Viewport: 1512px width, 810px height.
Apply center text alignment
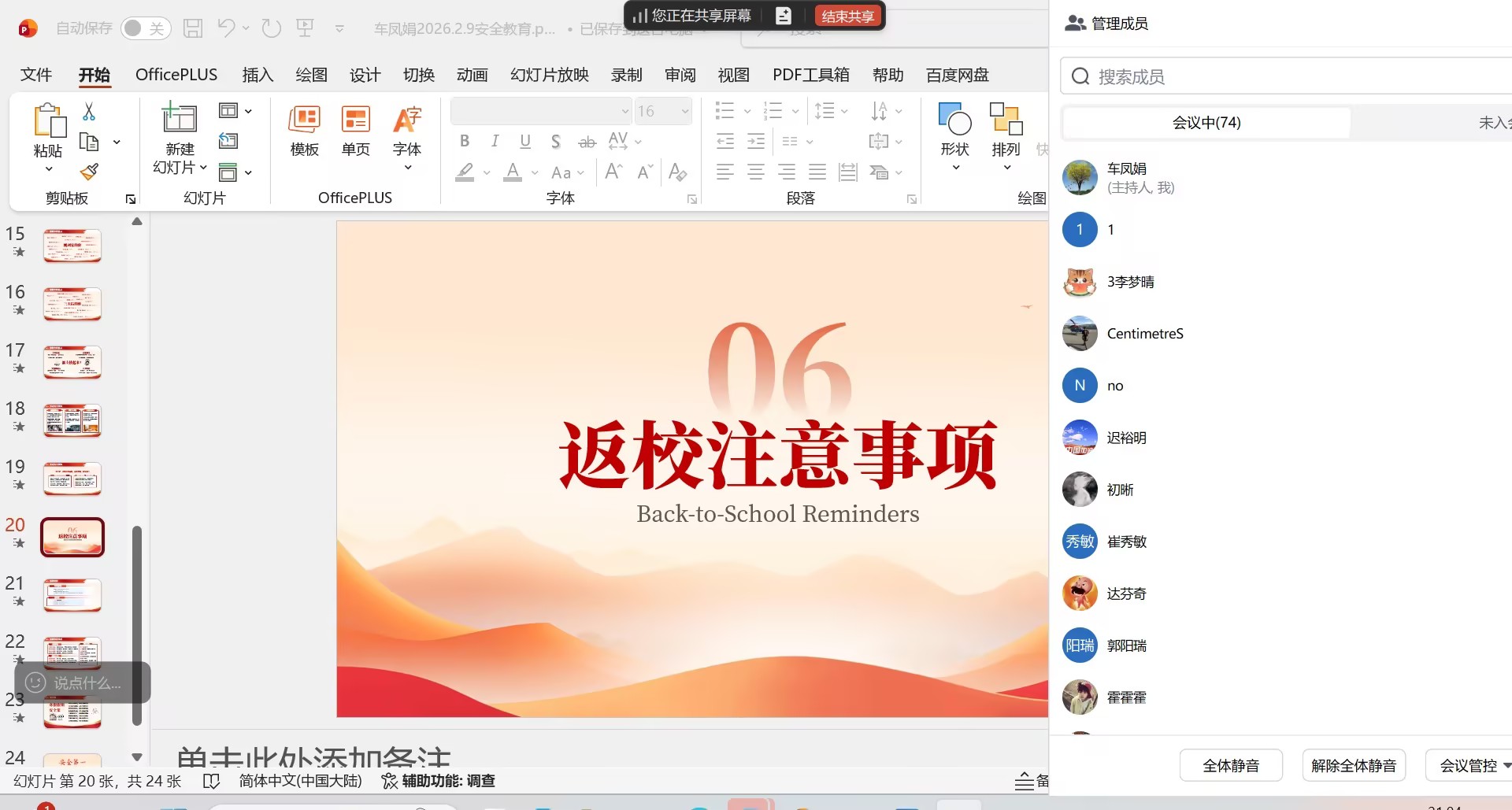pos(755,172)
